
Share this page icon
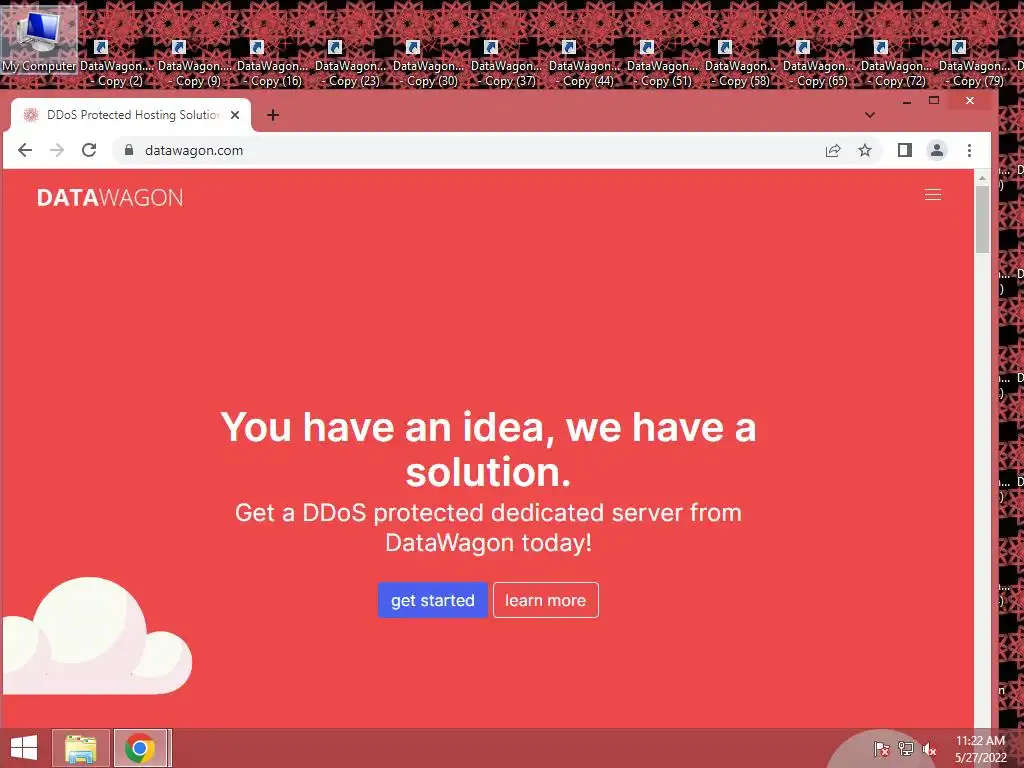833,151
